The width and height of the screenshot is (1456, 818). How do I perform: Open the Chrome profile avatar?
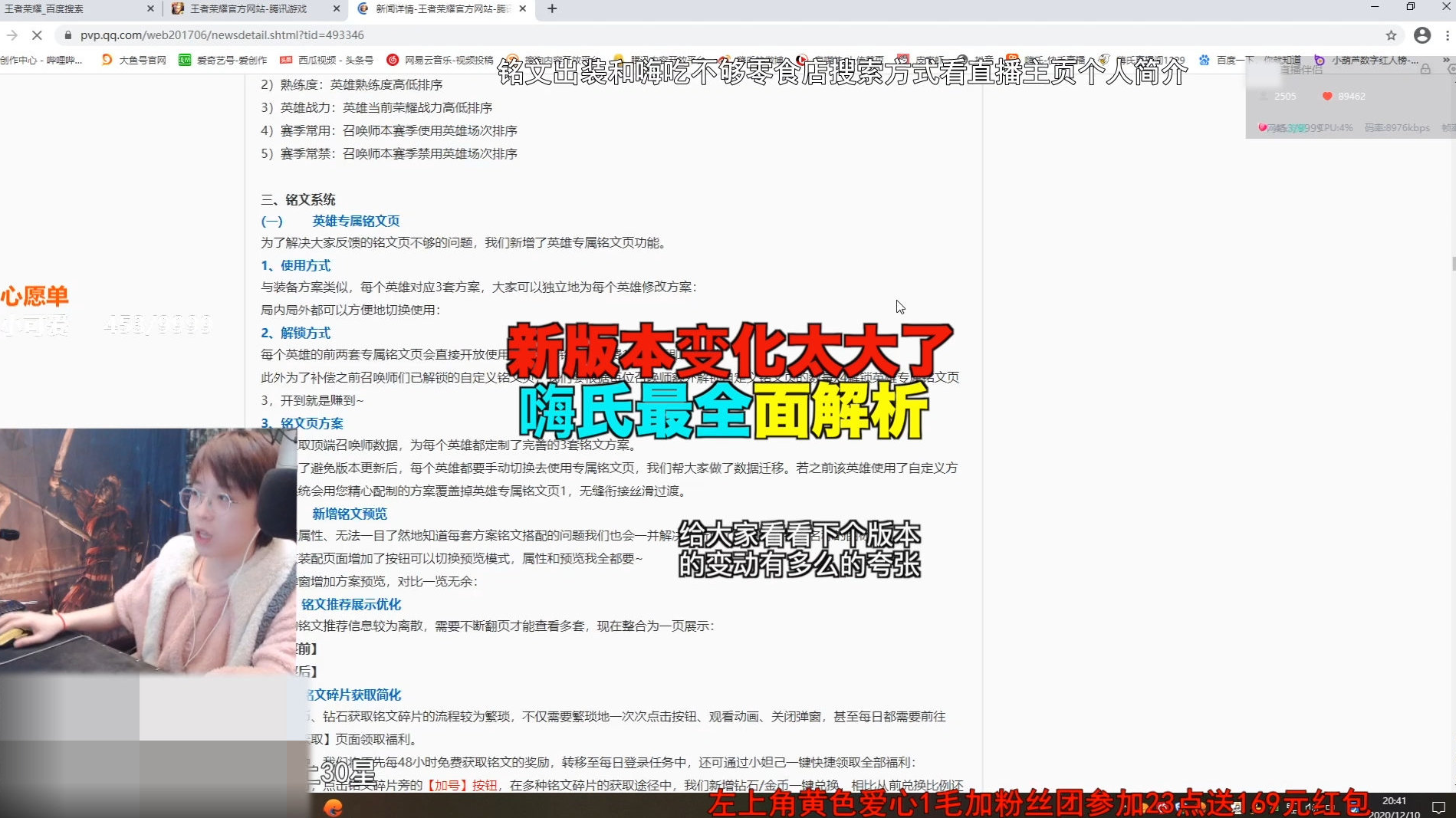1422,35
